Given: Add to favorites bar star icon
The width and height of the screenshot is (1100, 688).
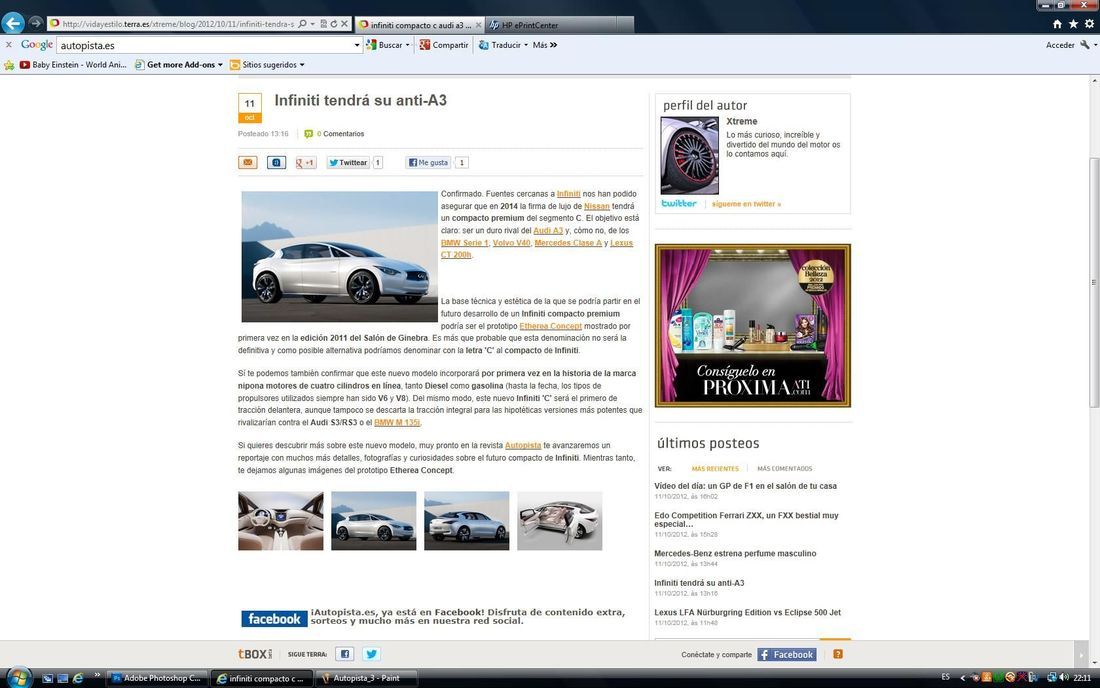Looking at the screenshot, I should [x=9, y=65].
